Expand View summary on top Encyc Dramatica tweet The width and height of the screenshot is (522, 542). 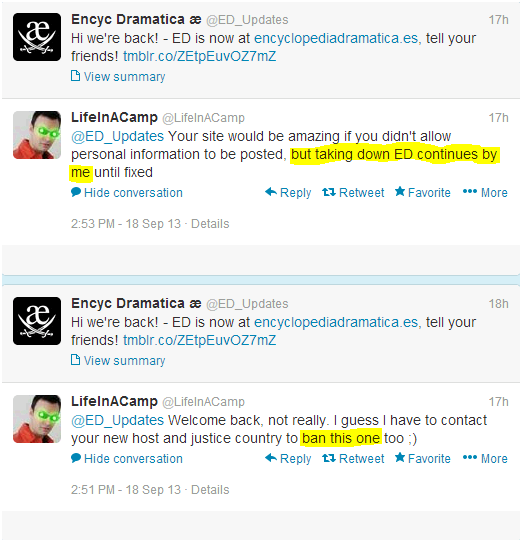tap(118, 77)
